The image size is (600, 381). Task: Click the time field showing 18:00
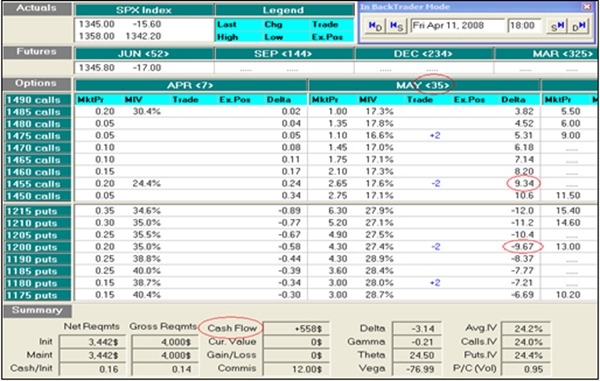click(x=524, y=26)
